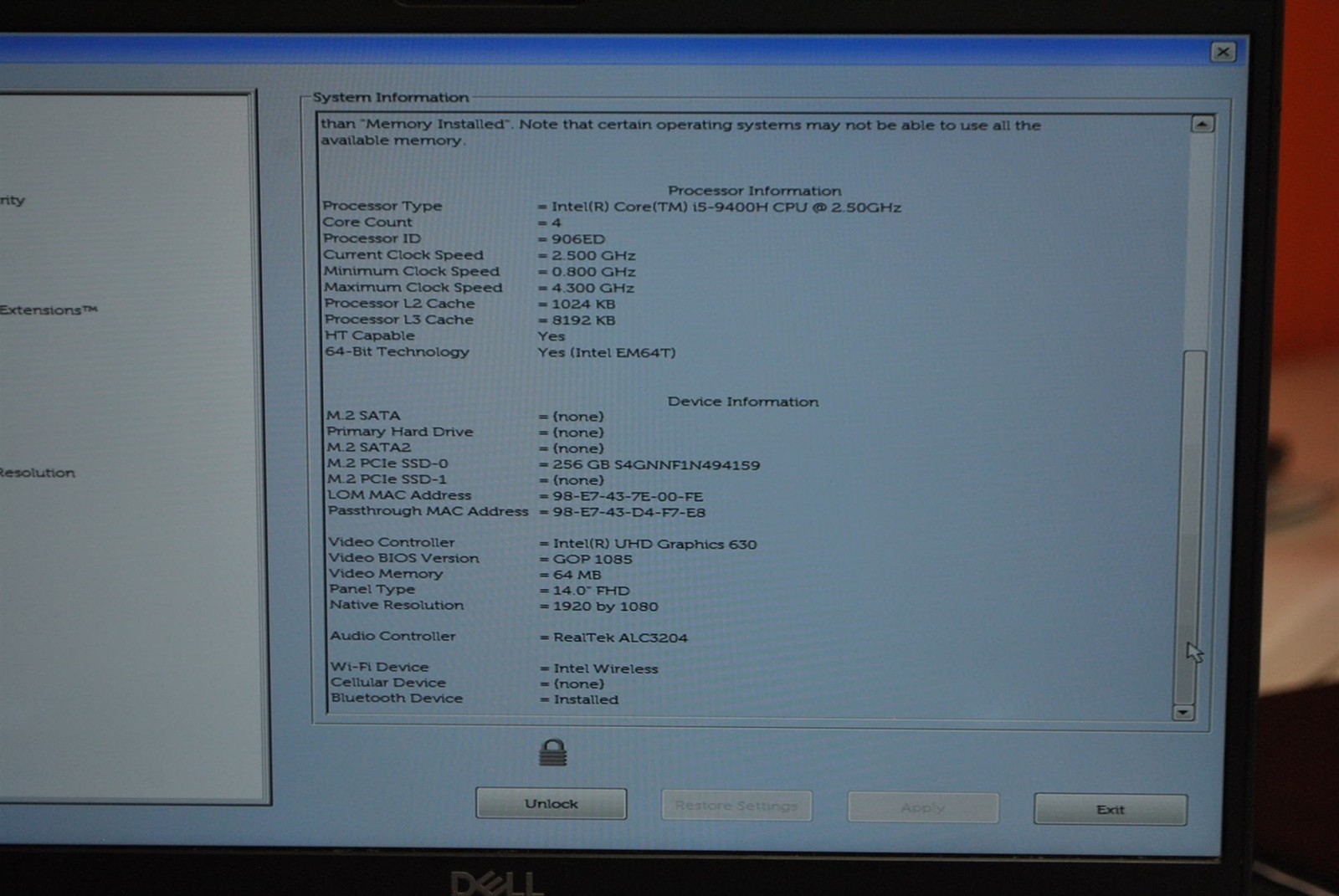Click the System Information scrollbar thumb
This screenshot has height=896, width=1339.
(1188, 527)
